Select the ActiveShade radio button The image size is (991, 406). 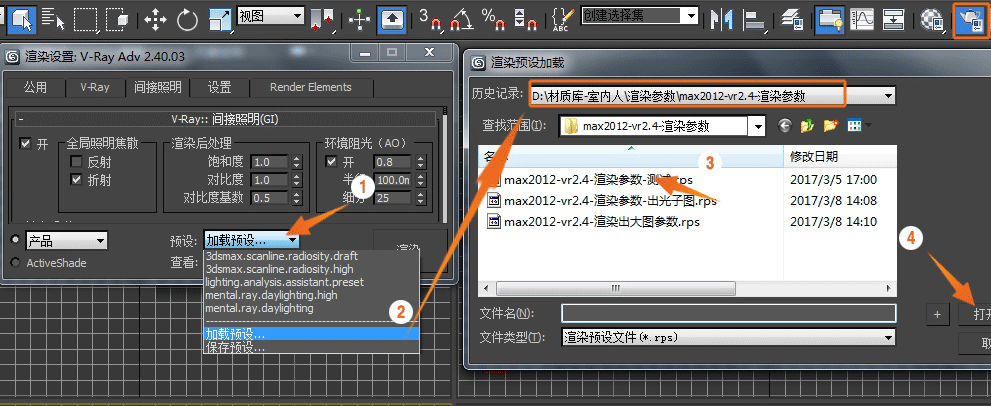(15, 262)
